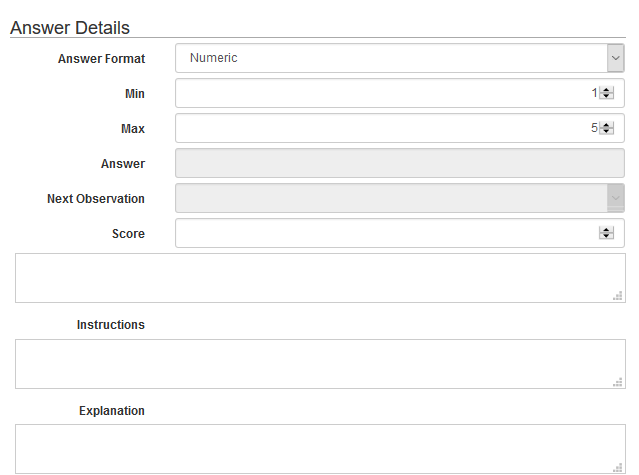The width and height of the screenshot is (639, 475).
Task: Decrement the Score using down arrow
Action: click(x=606, y=237)
